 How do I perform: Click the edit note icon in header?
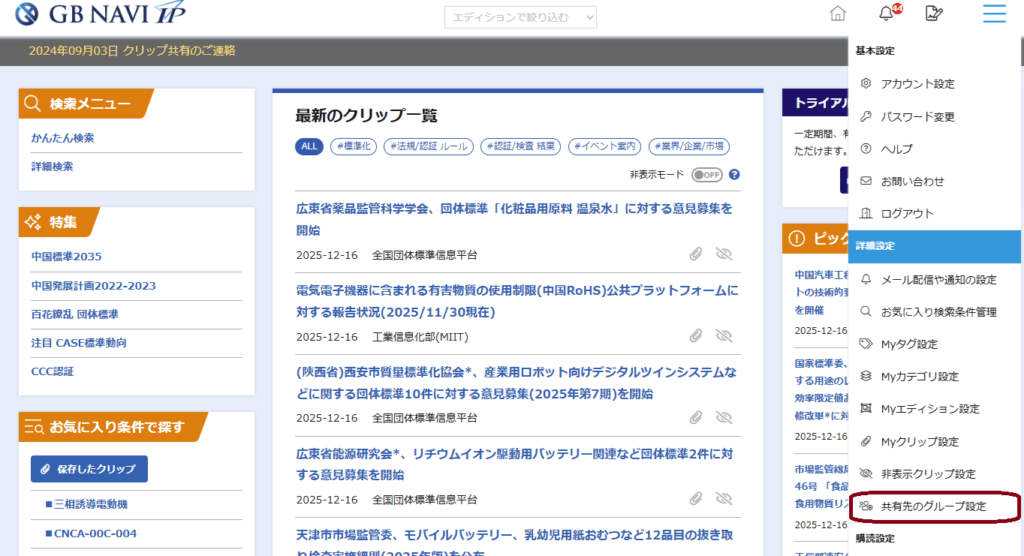[934, 14]
